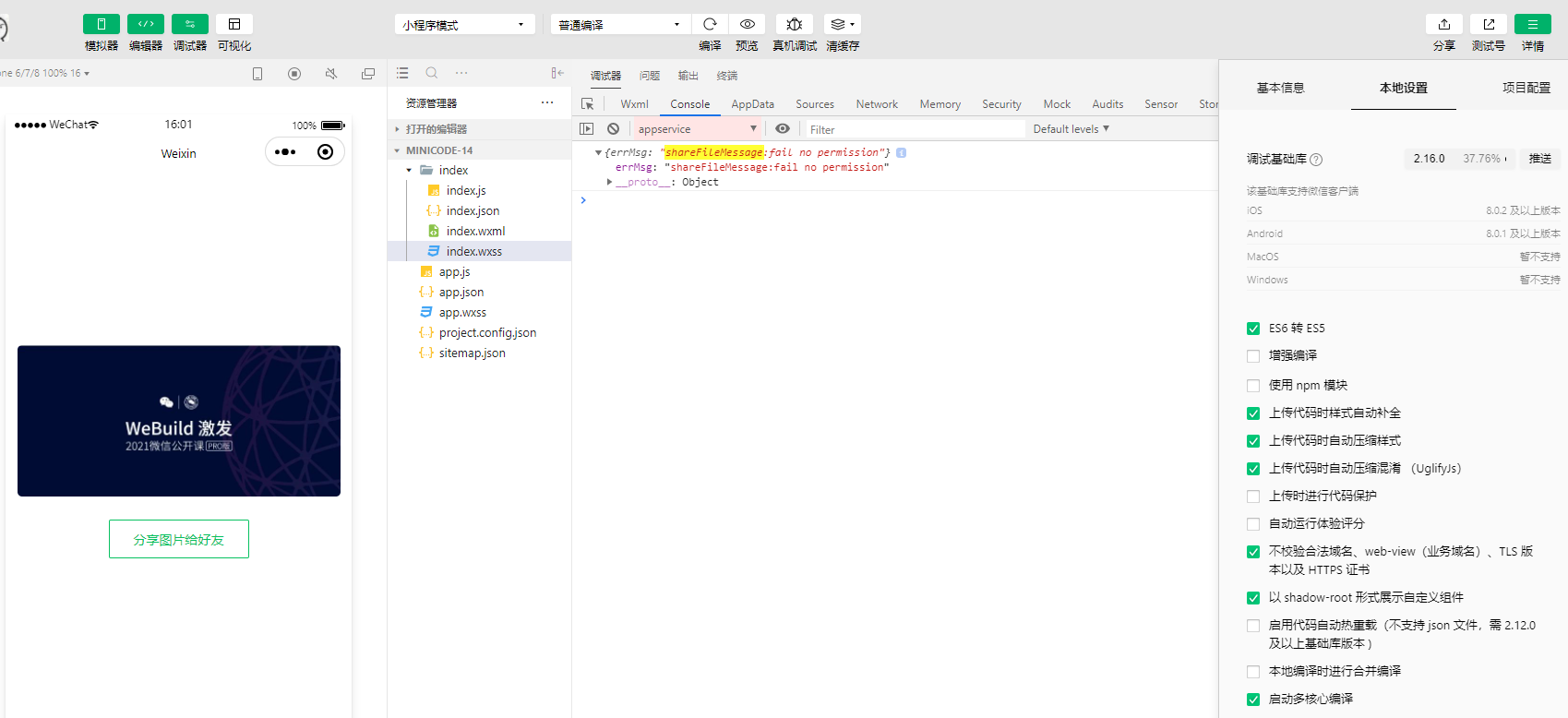Detach the simulator into separate window
The width and height of the screenshot is (1568, 718).
click(x=368, y=74)
